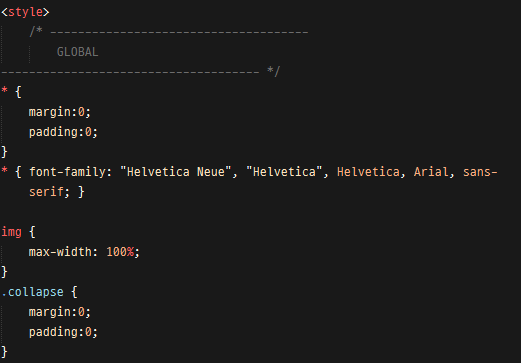Click the first padding:0 declaration

(x=63, y=132)
